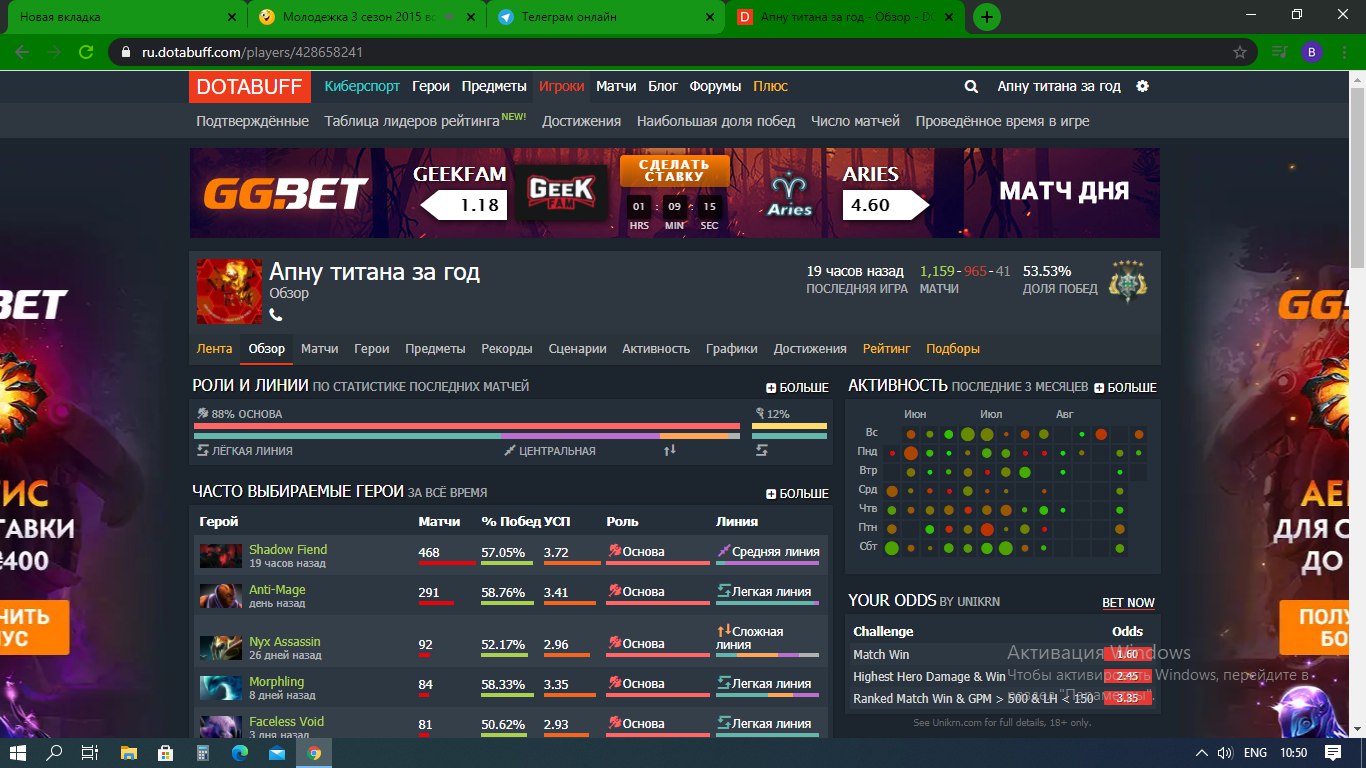Image resolution: width=1366 pixels, height=768 pixels.
Task: Switch to the Телеграм онлайн browser tab
Action: (x=606, y=17)
